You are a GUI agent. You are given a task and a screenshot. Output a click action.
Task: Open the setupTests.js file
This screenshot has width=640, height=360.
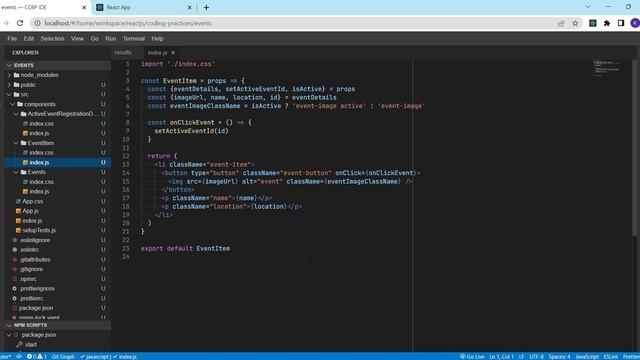(39, 230)
